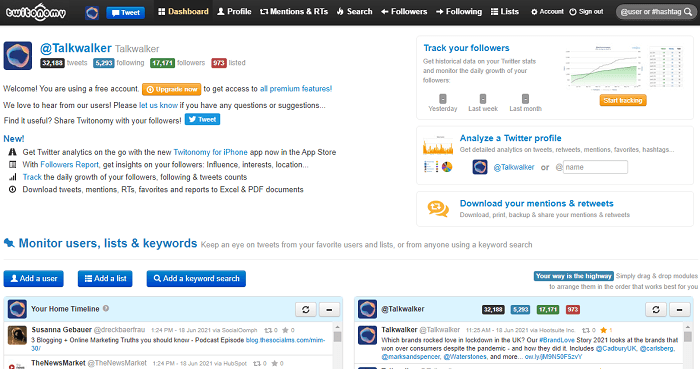
Task: Click the followers growth chart thumbnail
Action: (603, 67)
